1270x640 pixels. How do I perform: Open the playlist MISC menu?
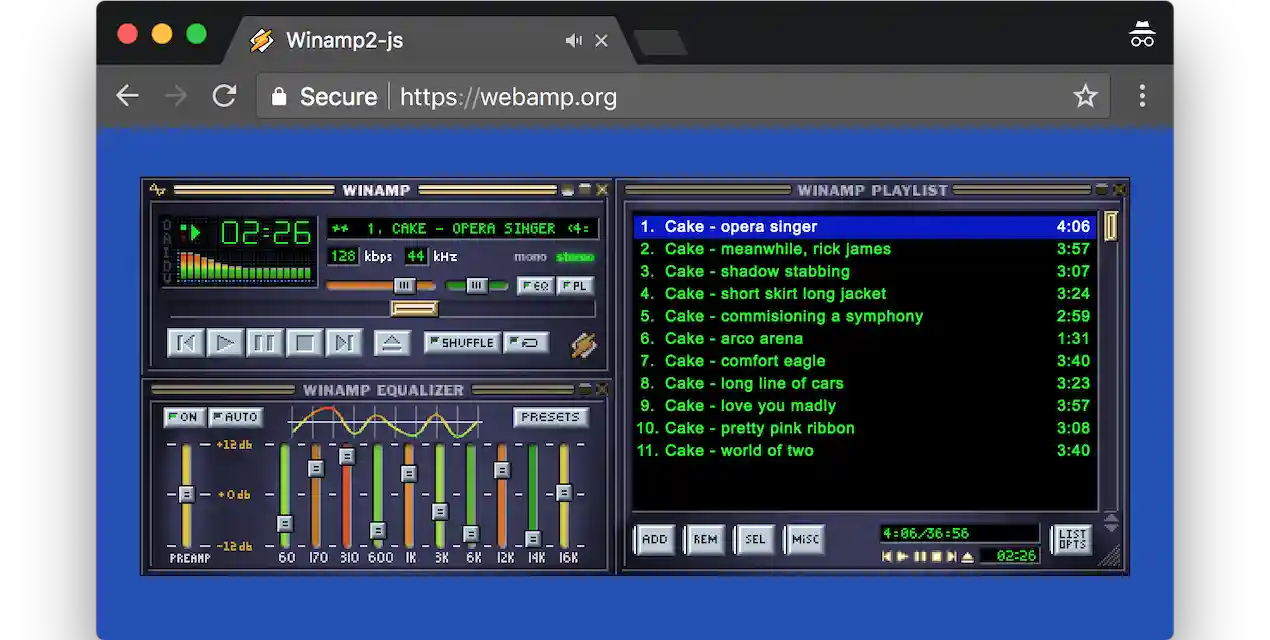805,540
